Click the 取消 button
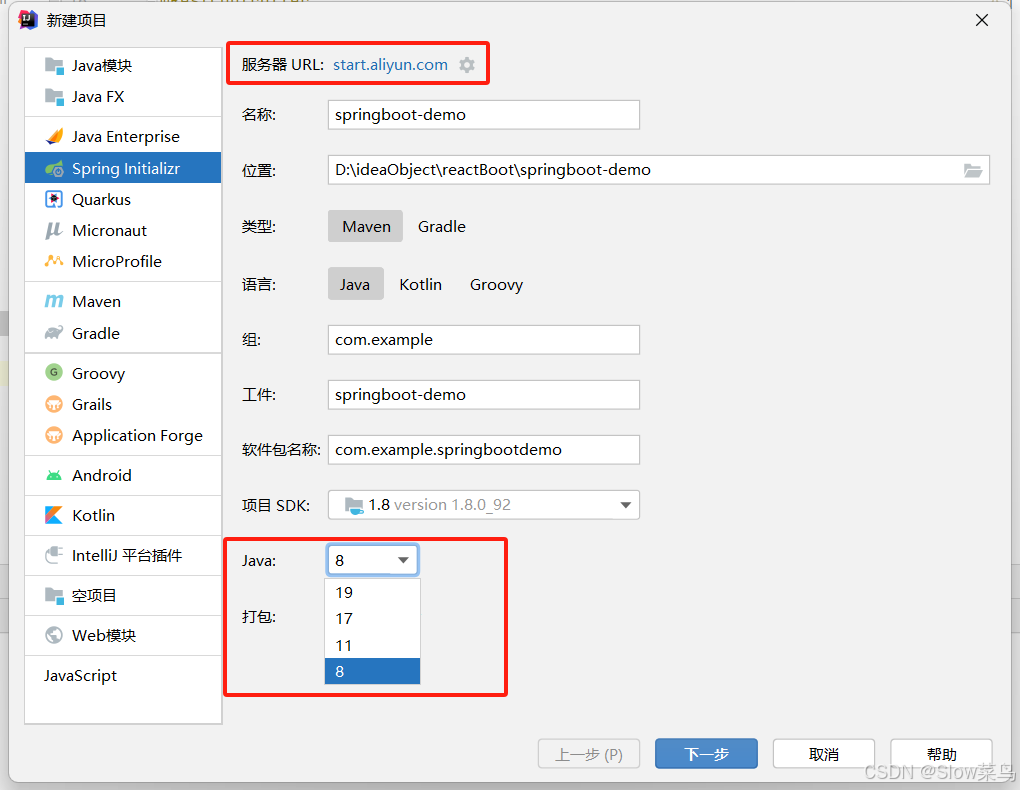 pos(824,754)
